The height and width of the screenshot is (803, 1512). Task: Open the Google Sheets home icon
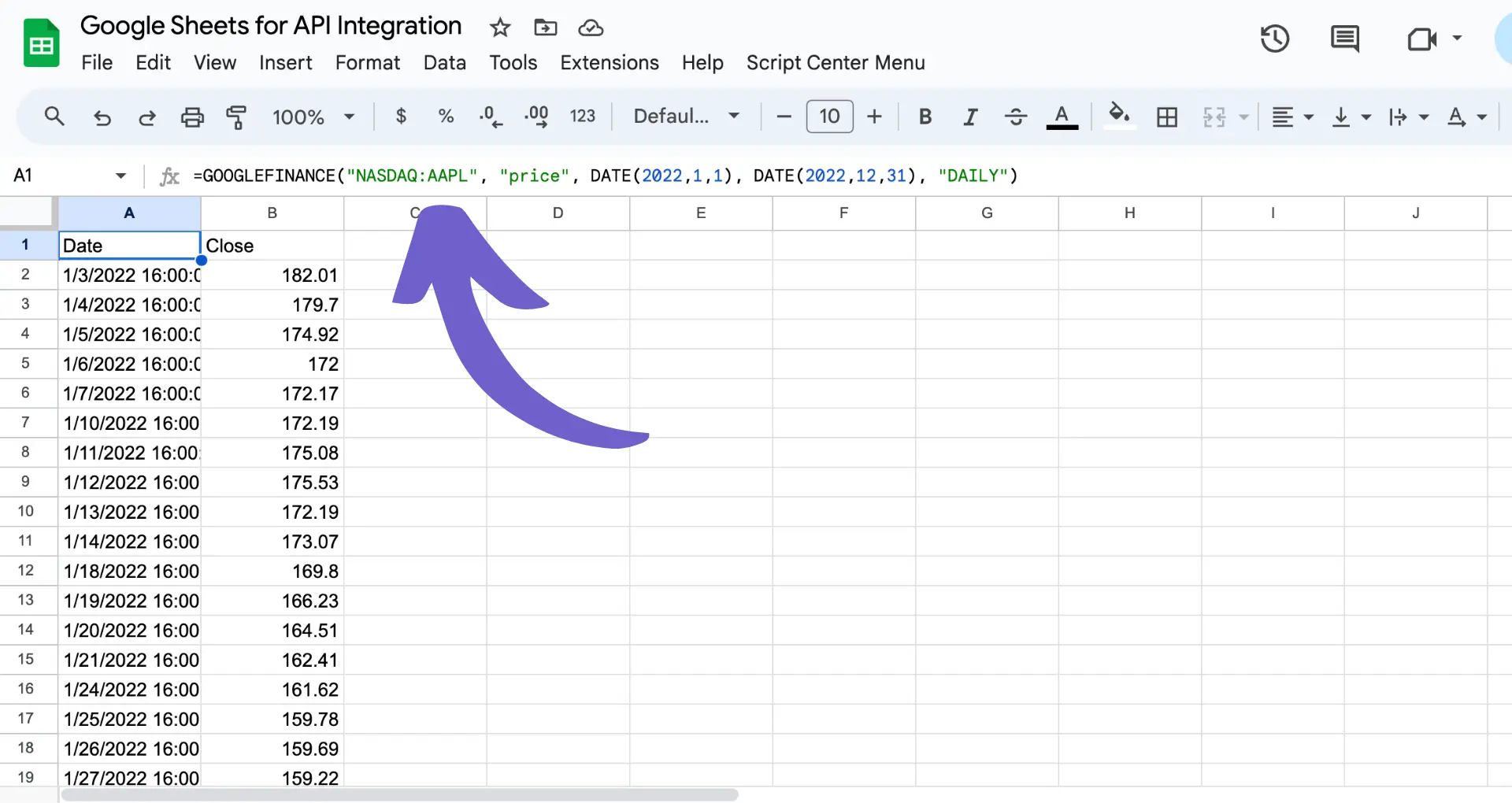pyautogui.click(x=41, y=43)
